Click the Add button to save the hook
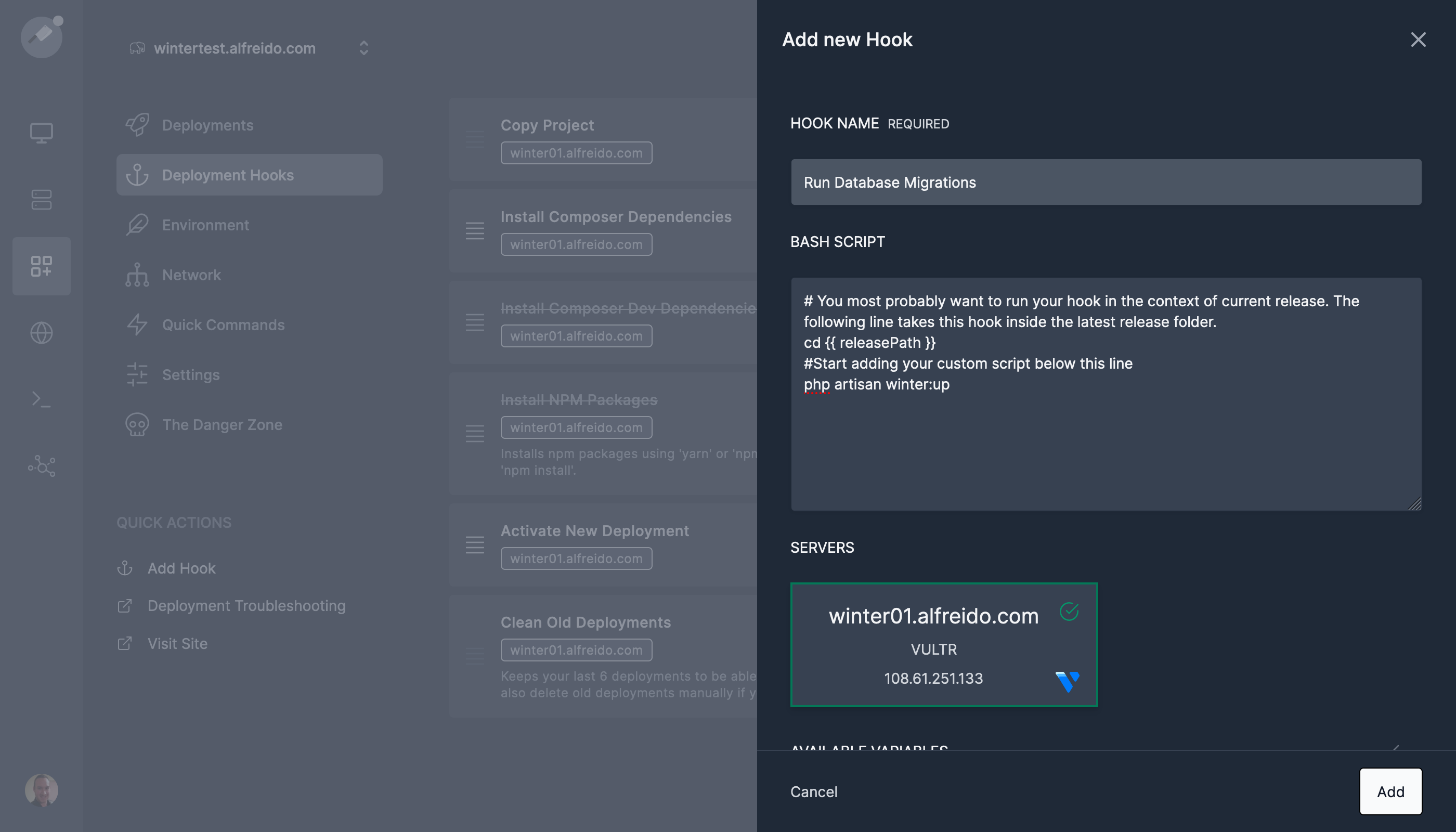 click(x=1390, y=791)
